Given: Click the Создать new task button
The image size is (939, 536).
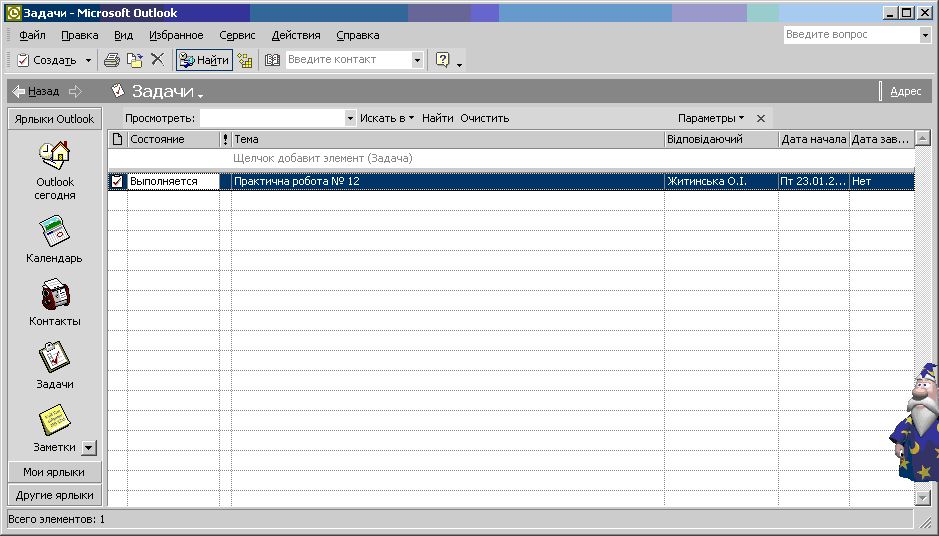Looking at the screenshot, I should pyautogui.click(x=47, y=60).
